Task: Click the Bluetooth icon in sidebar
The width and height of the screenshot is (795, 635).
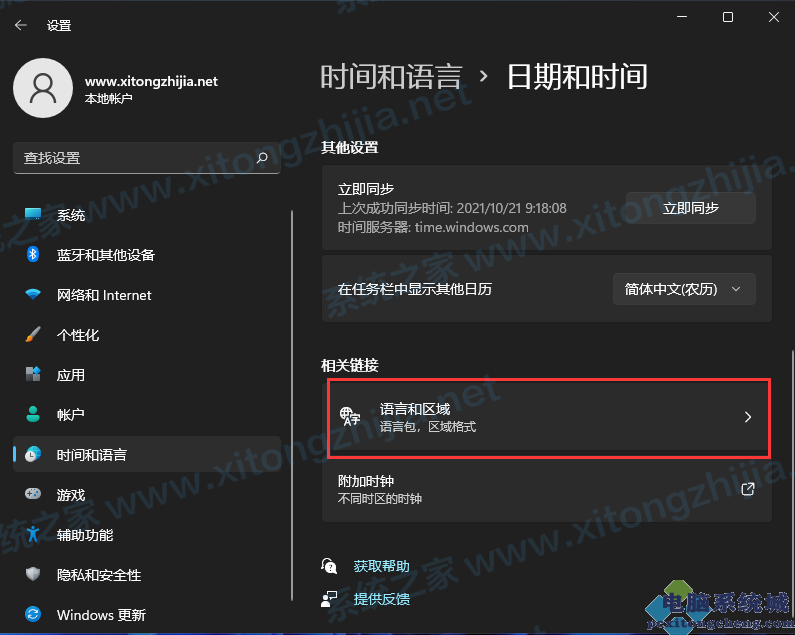Action: pos(33,254)
